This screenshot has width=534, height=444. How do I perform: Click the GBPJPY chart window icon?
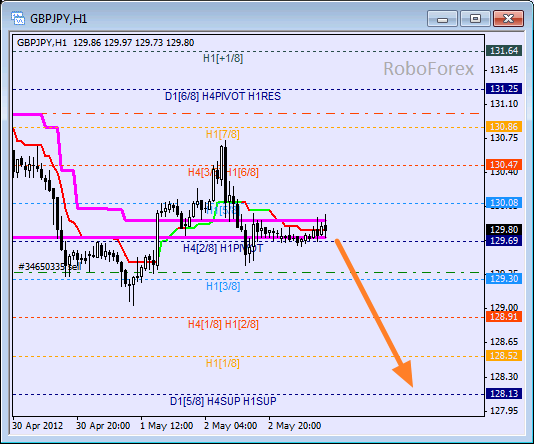click(x=18, y=18)
